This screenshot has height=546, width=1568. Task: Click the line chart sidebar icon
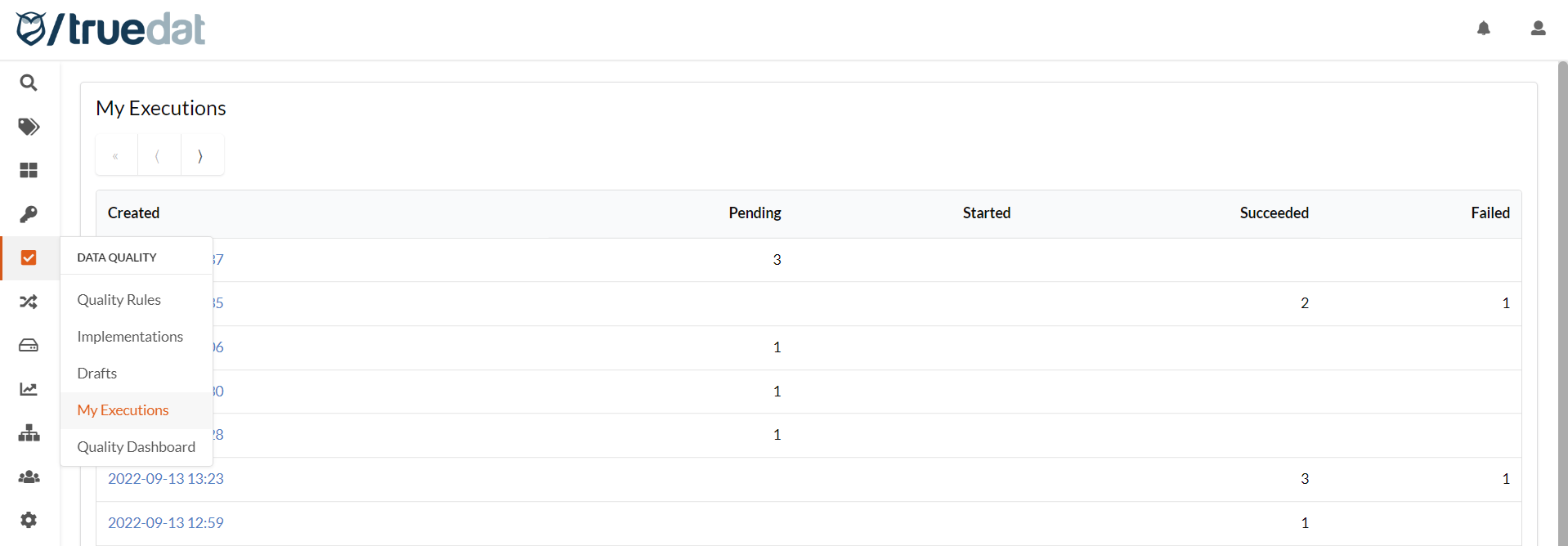point(29,389)
